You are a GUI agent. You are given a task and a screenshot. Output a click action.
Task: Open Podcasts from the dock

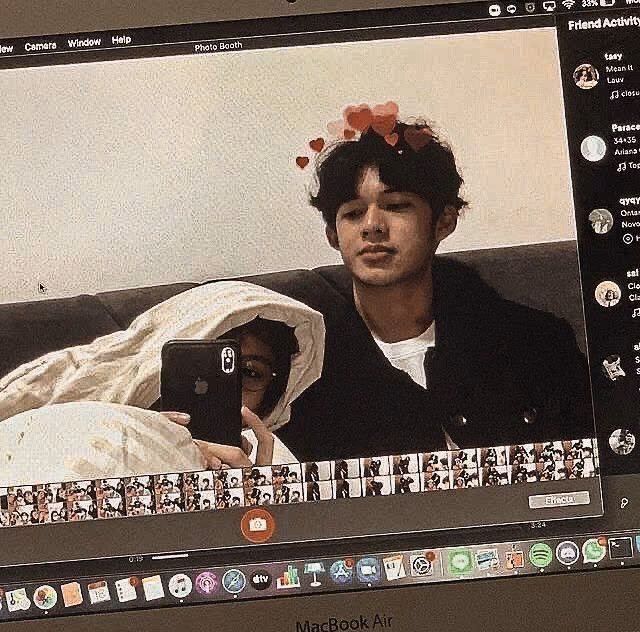click(207, 583)
